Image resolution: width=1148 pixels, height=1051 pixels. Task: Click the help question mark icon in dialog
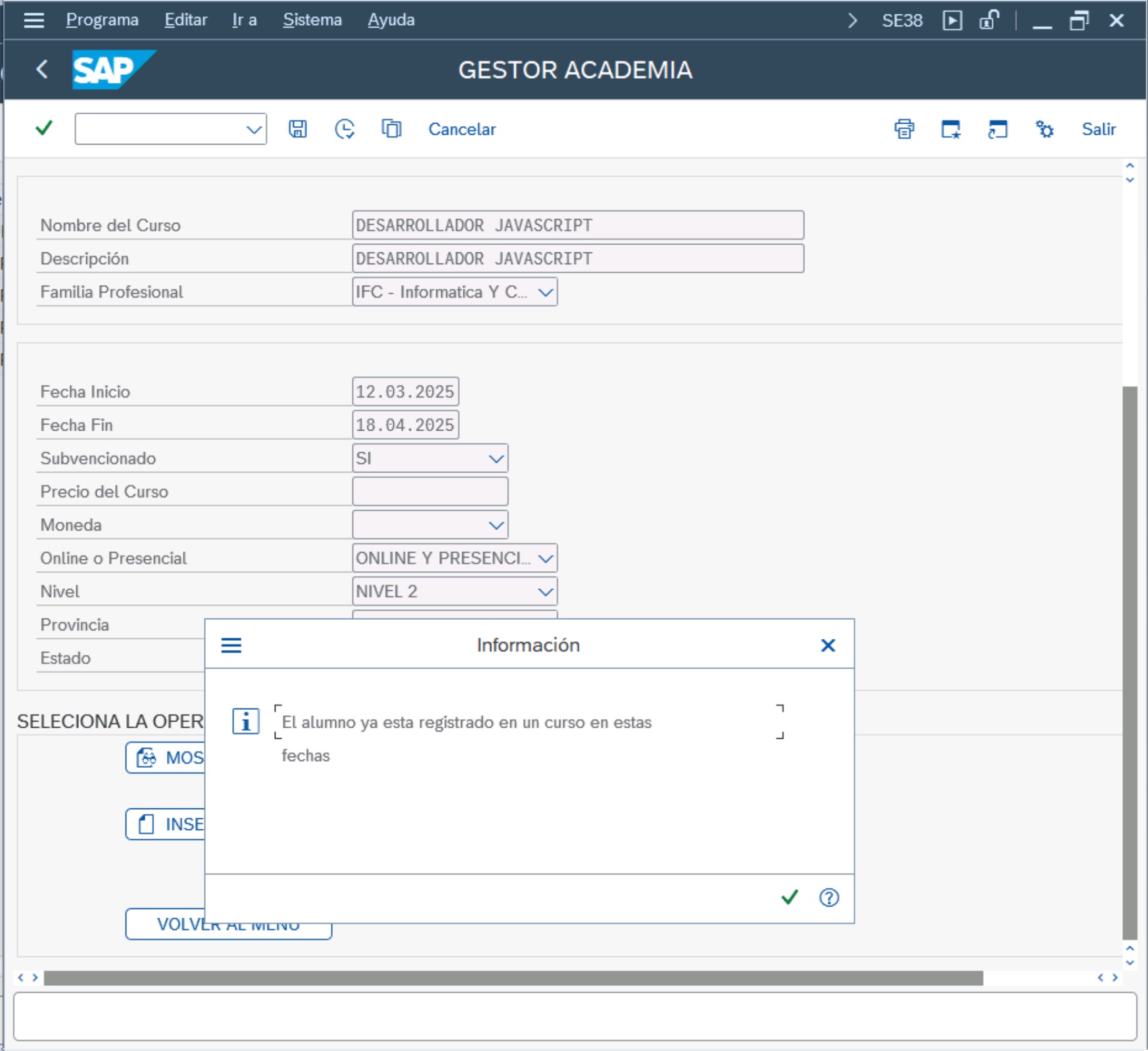(x=829, y=897)
